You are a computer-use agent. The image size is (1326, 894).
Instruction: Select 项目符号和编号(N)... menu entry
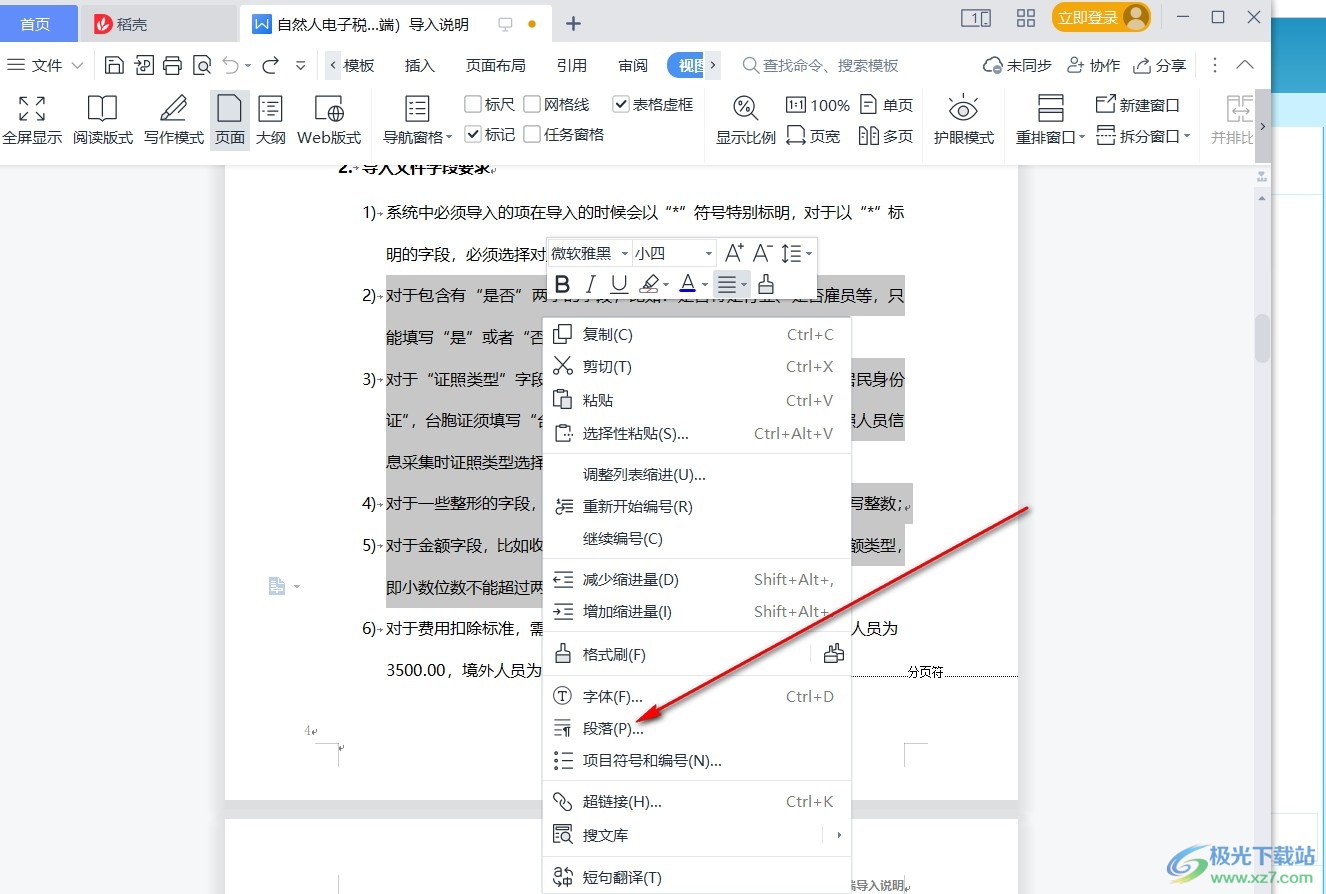[696, 760]
